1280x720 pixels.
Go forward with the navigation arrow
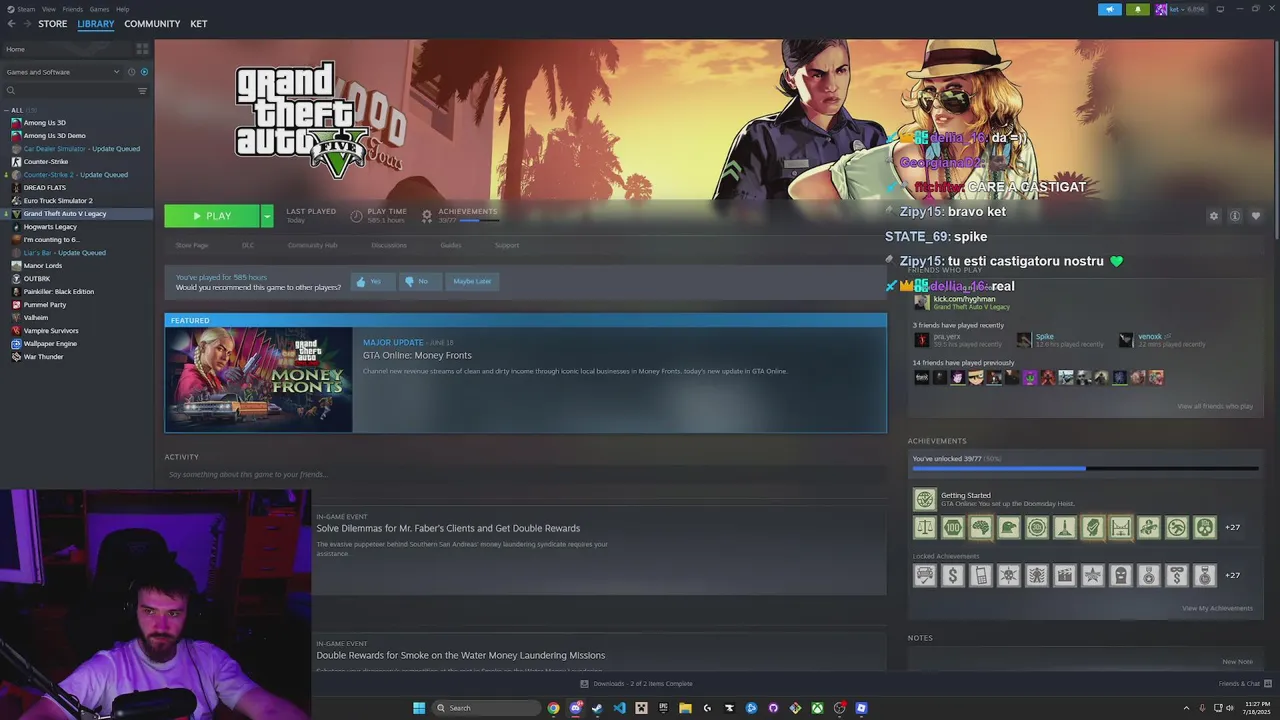pyautogui.click(x=26, y=24)
